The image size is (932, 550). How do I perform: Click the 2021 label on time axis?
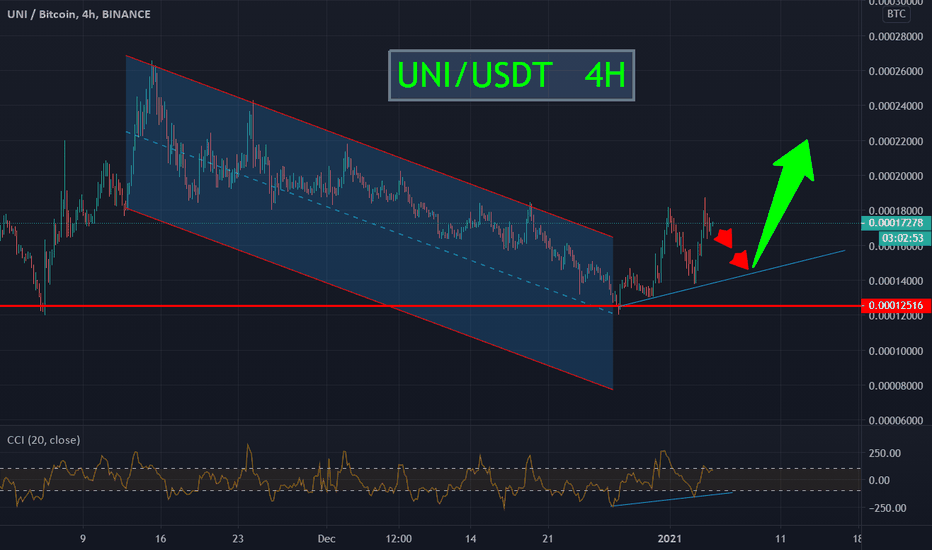coord(669,539)
